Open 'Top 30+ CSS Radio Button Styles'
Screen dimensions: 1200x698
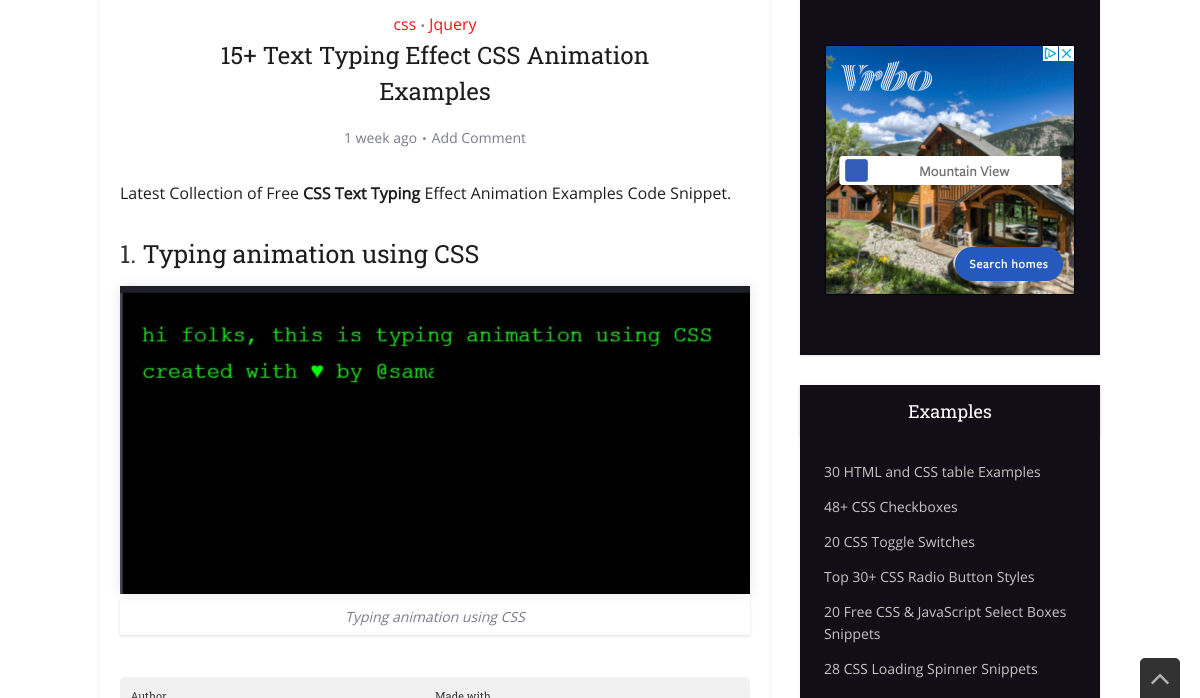[x=929, y=577]
